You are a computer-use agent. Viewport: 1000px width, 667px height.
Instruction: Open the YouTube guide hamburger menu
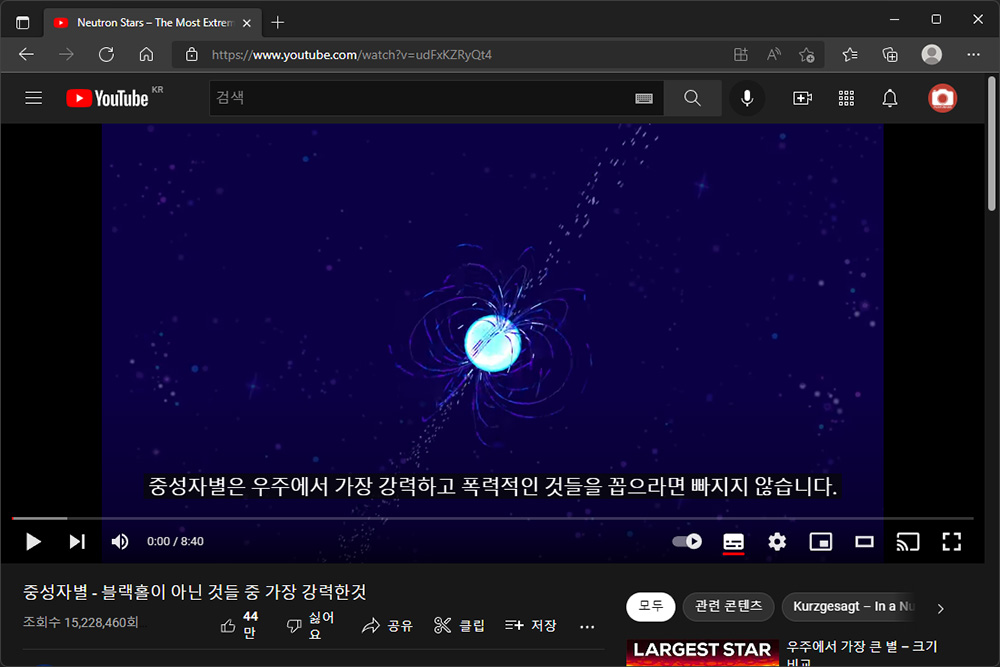[34, 98]
